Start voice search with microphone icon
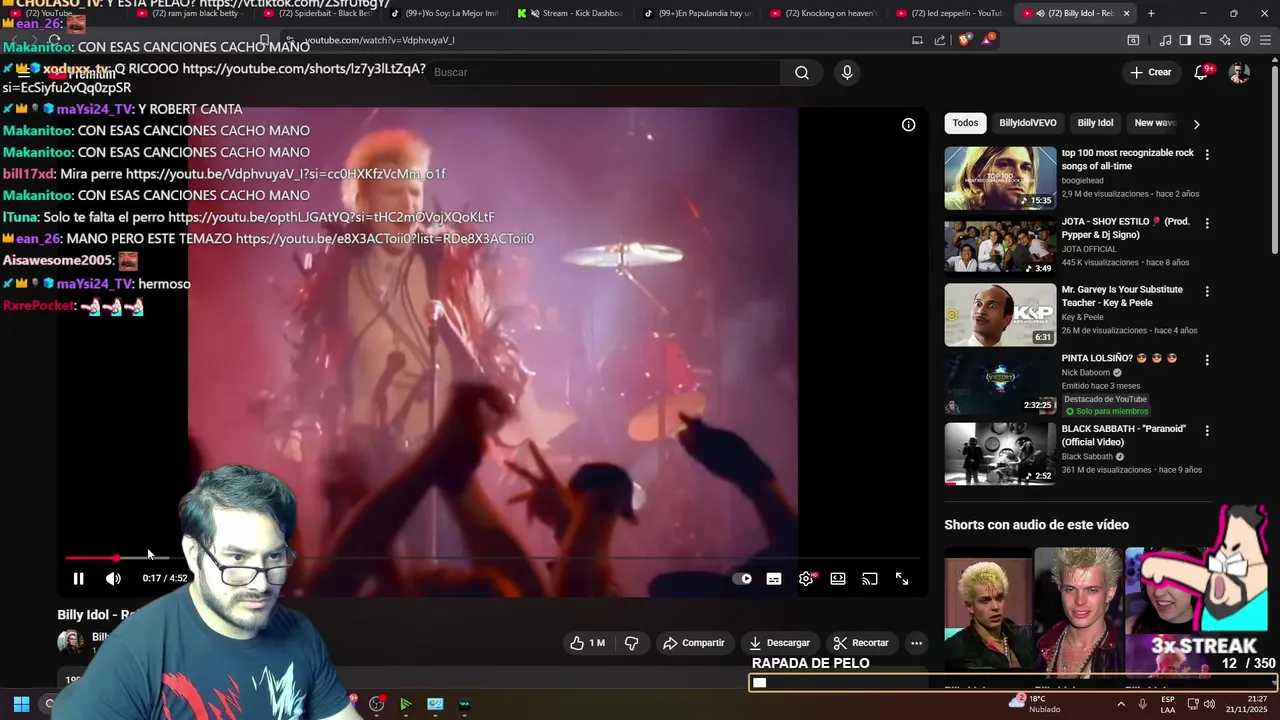 847,72
